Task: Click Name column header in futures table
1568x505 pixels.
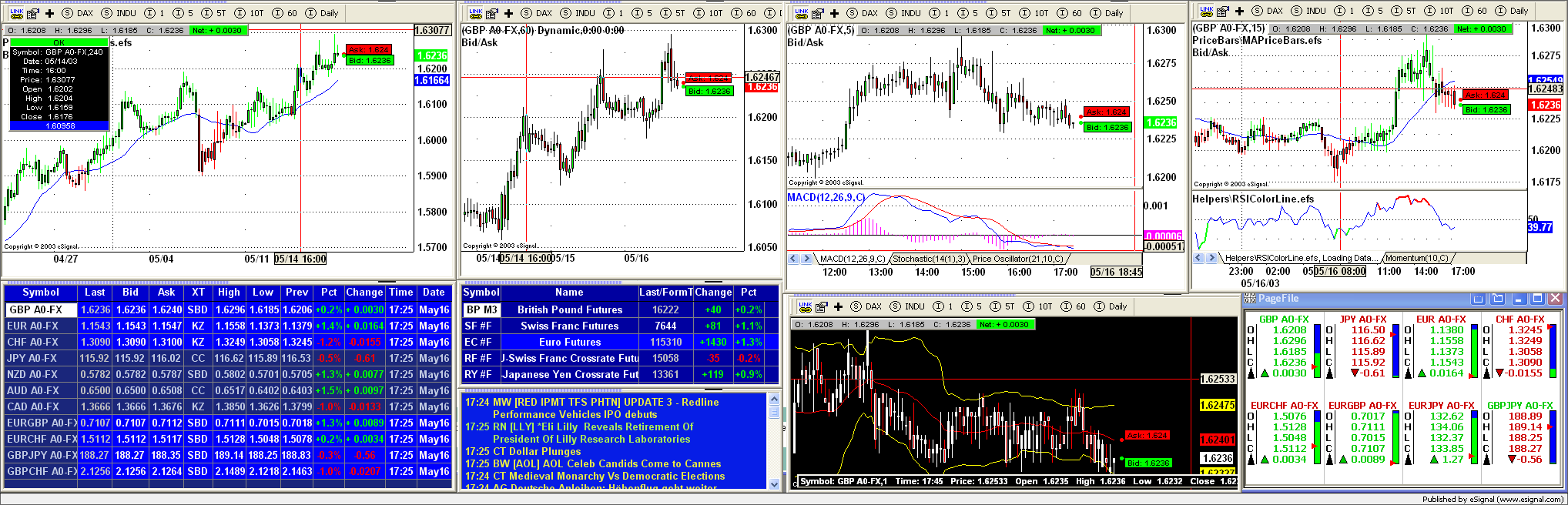Action: [x=569, y=293]
